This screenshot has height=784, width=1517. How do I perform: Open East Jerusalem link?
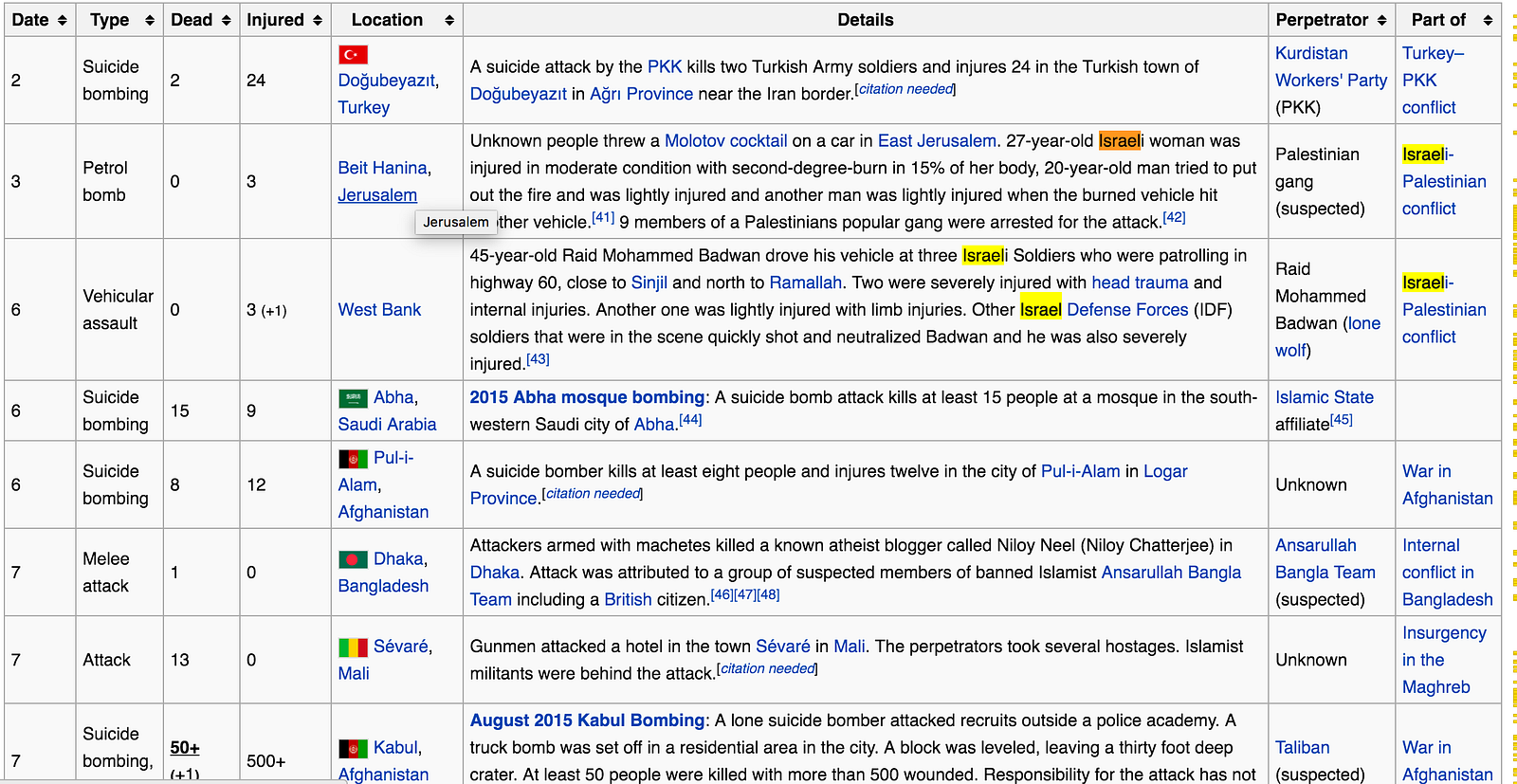(937, 140)
